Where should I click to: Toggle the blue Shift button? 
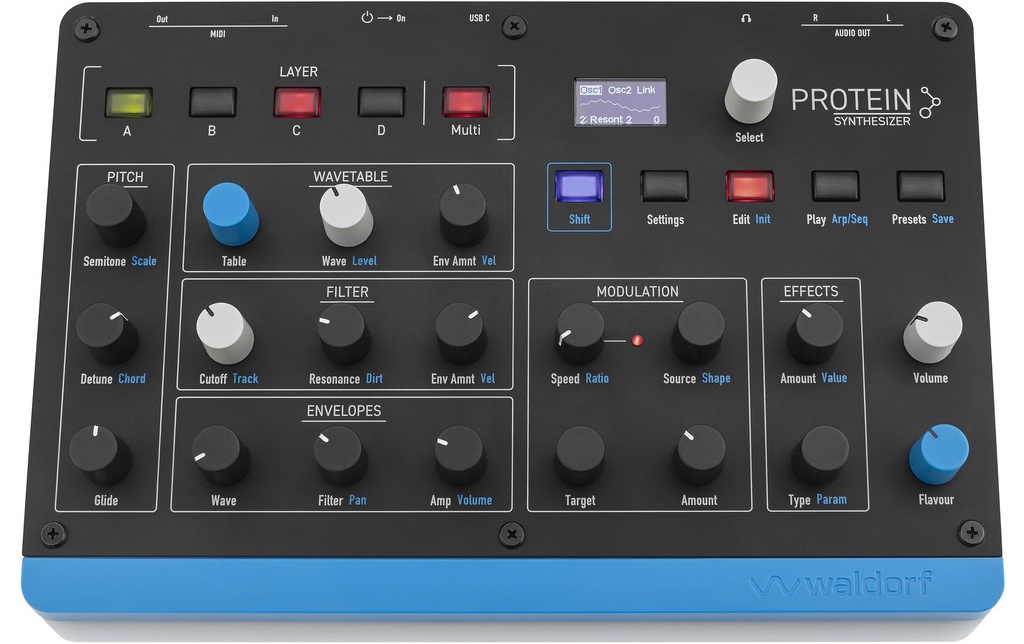pos(579,186)
